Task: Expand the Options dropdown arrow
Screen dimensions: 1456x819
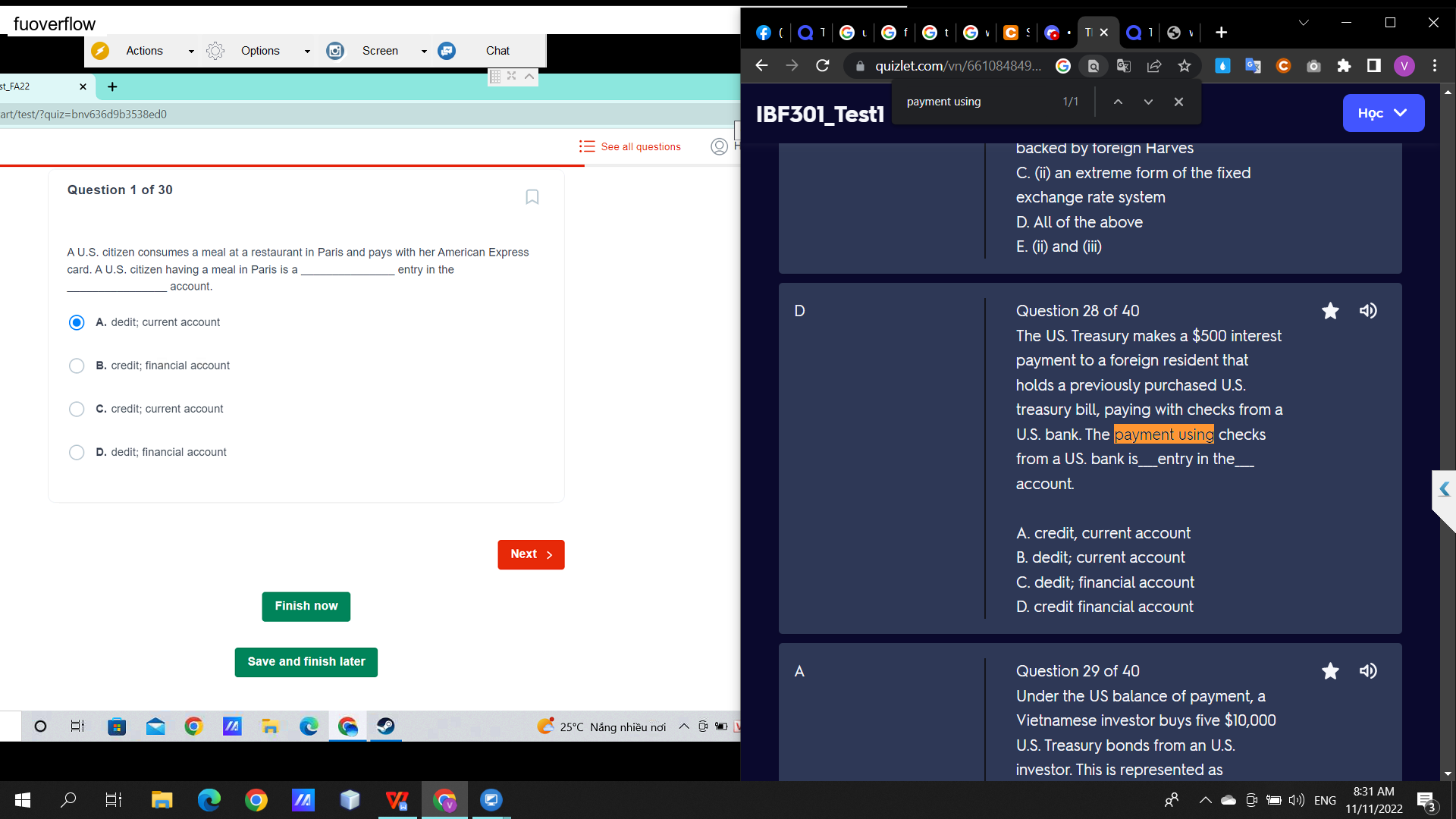Action: 307,52
